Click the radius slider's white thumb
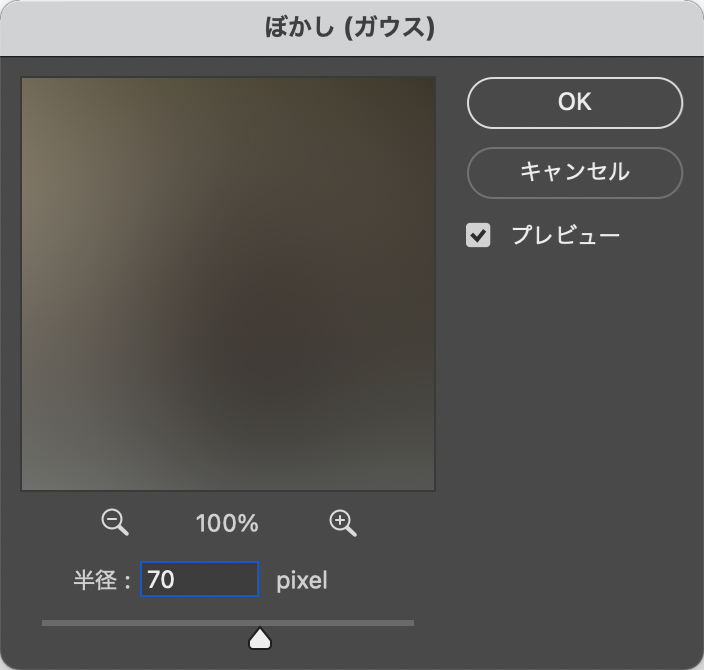Viewport: 704px width, 670px height. (260, 638)
